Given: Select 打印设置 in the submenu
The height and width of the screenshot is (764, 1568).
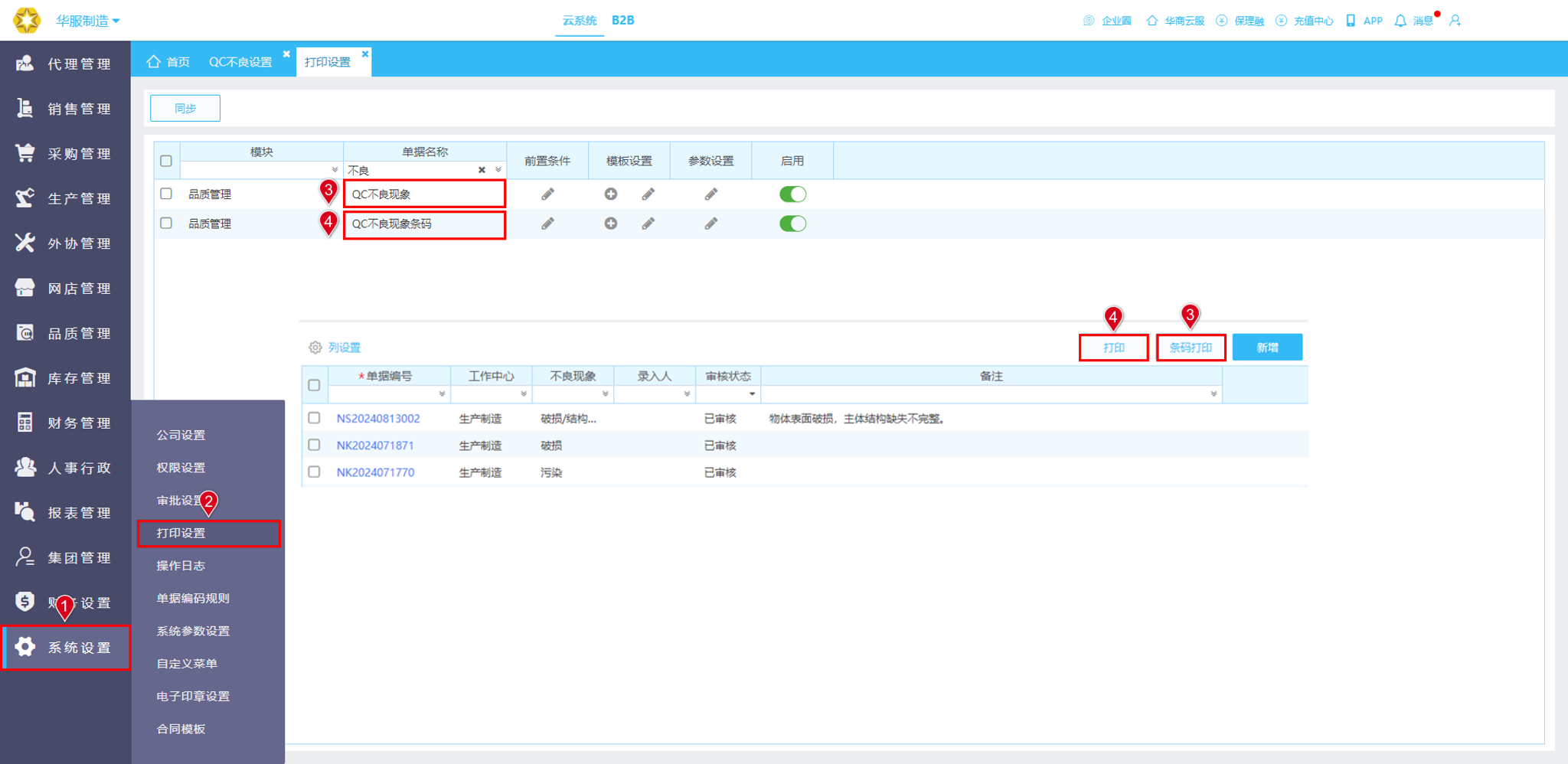Looking at the screenshot, I should click(209, 533).
